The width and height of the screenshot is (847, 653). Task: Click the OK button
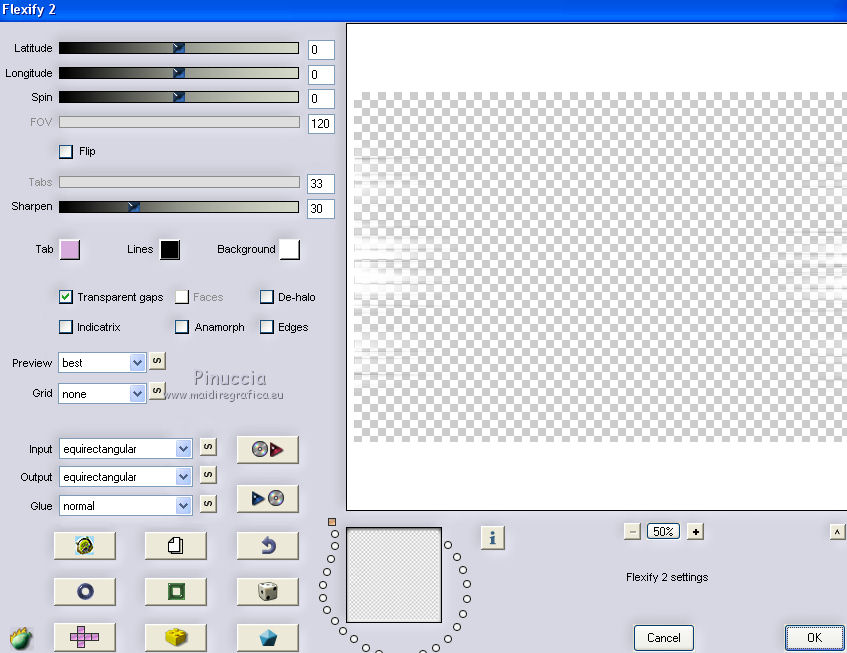pos(815,638)
